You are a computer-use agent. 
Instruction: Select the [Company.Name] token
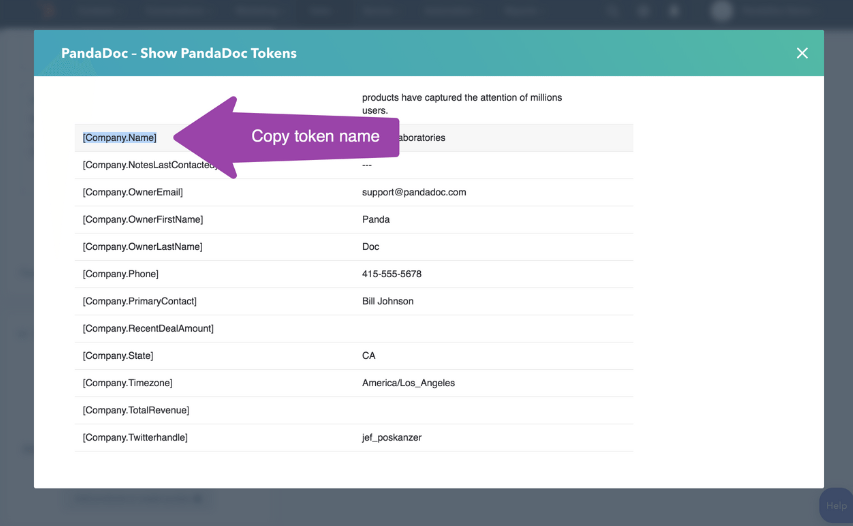[x=120, y=138]
